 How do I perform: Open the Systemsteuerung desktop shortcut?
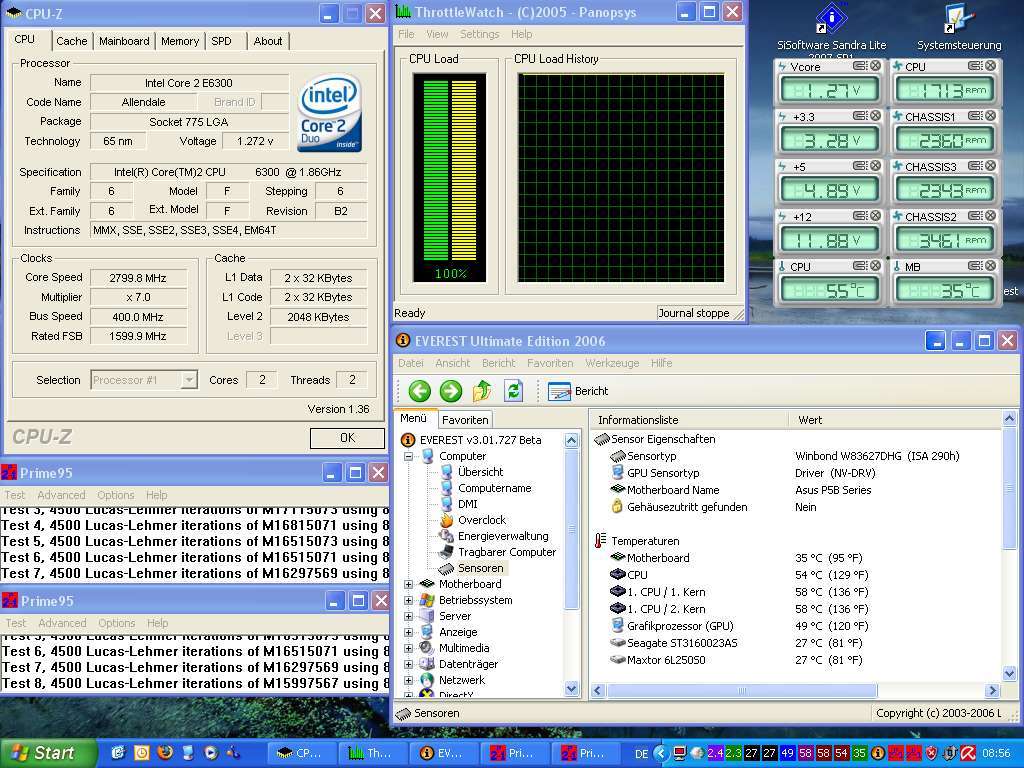pos(959,27)
